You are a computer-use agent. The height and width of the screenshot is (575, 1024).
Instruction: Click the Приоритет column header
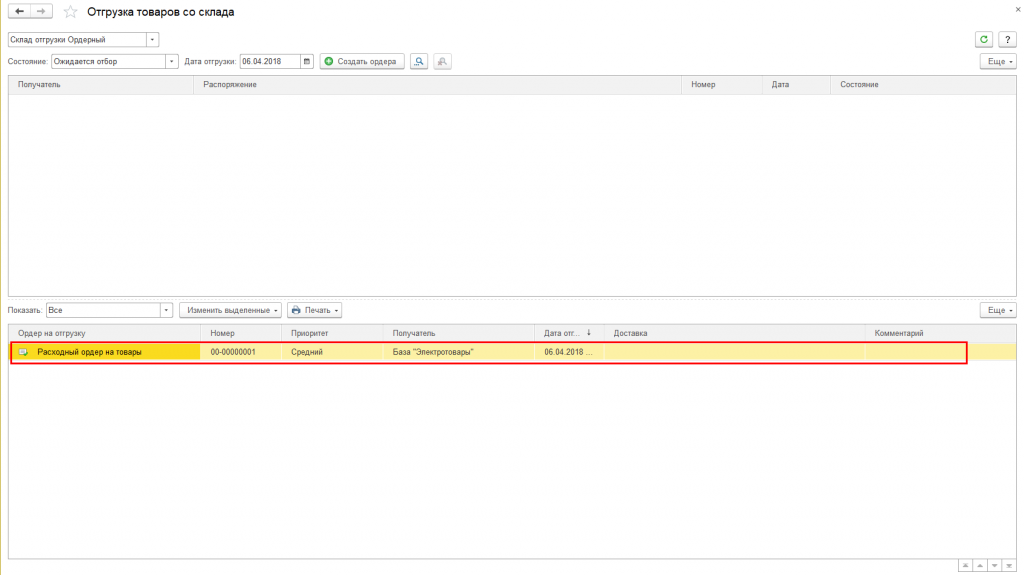click(332, 333)
